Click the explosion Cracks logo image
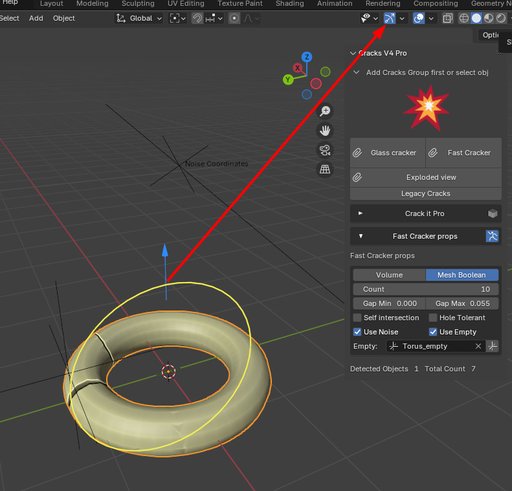 [427, 108]
